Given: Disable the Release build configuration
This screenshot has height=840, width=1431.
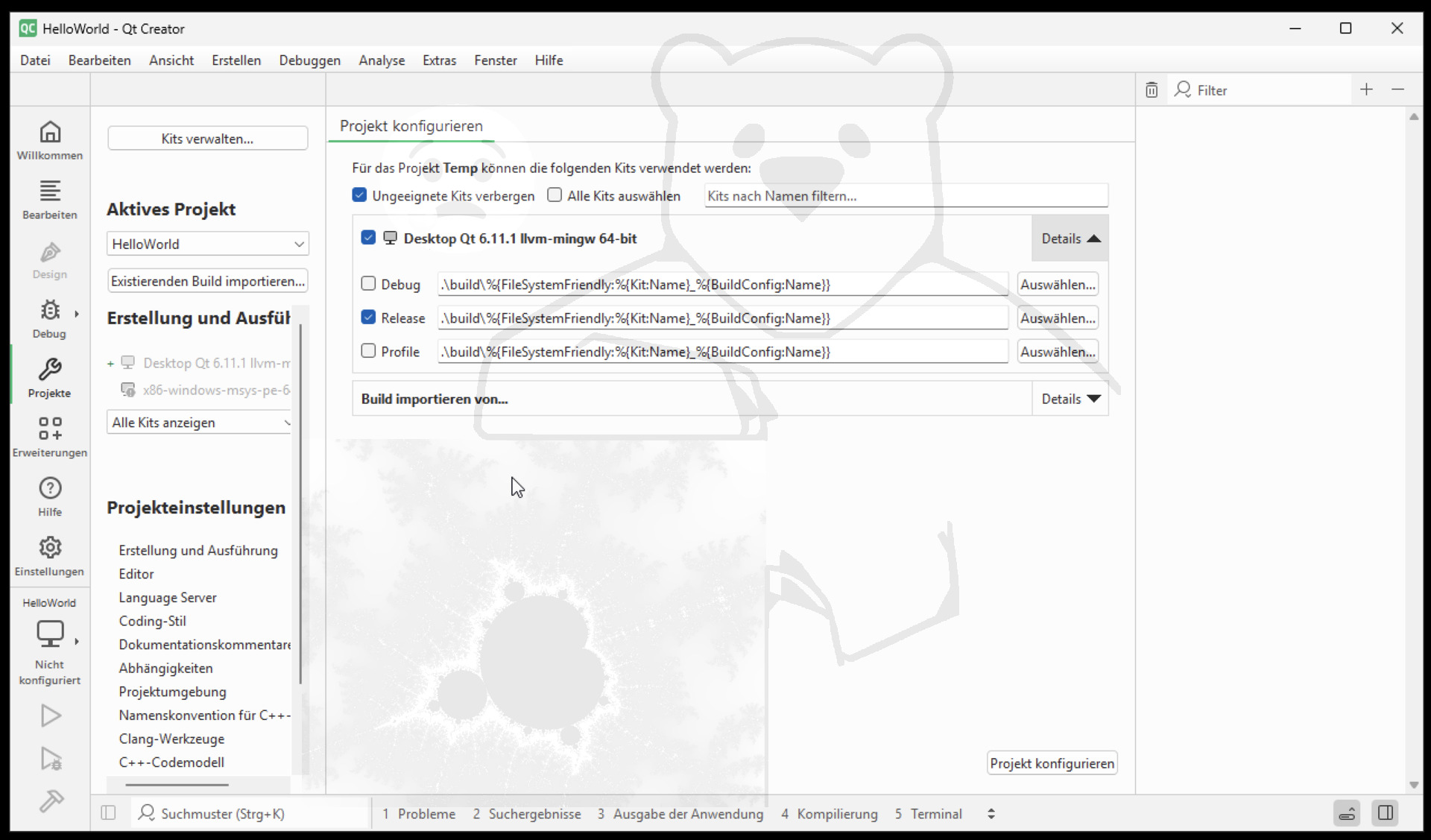Looking at the screenshot, I should click(x=368, y=318).
